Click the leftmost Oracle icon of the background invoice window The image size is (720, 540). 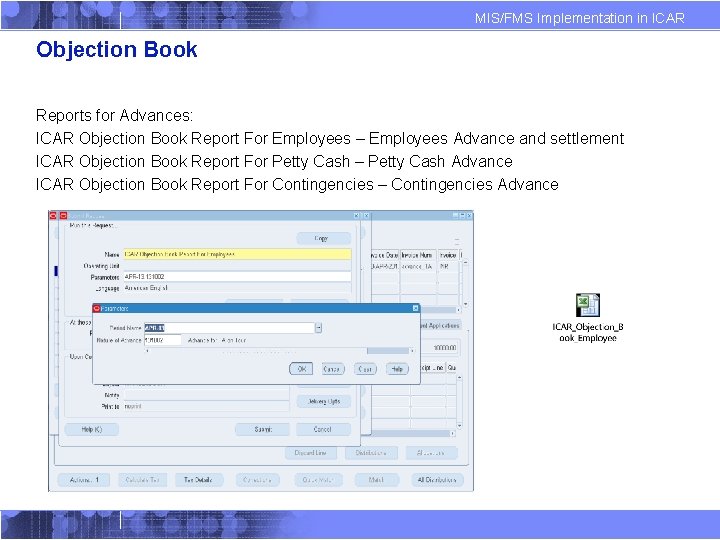pos(53,215)
